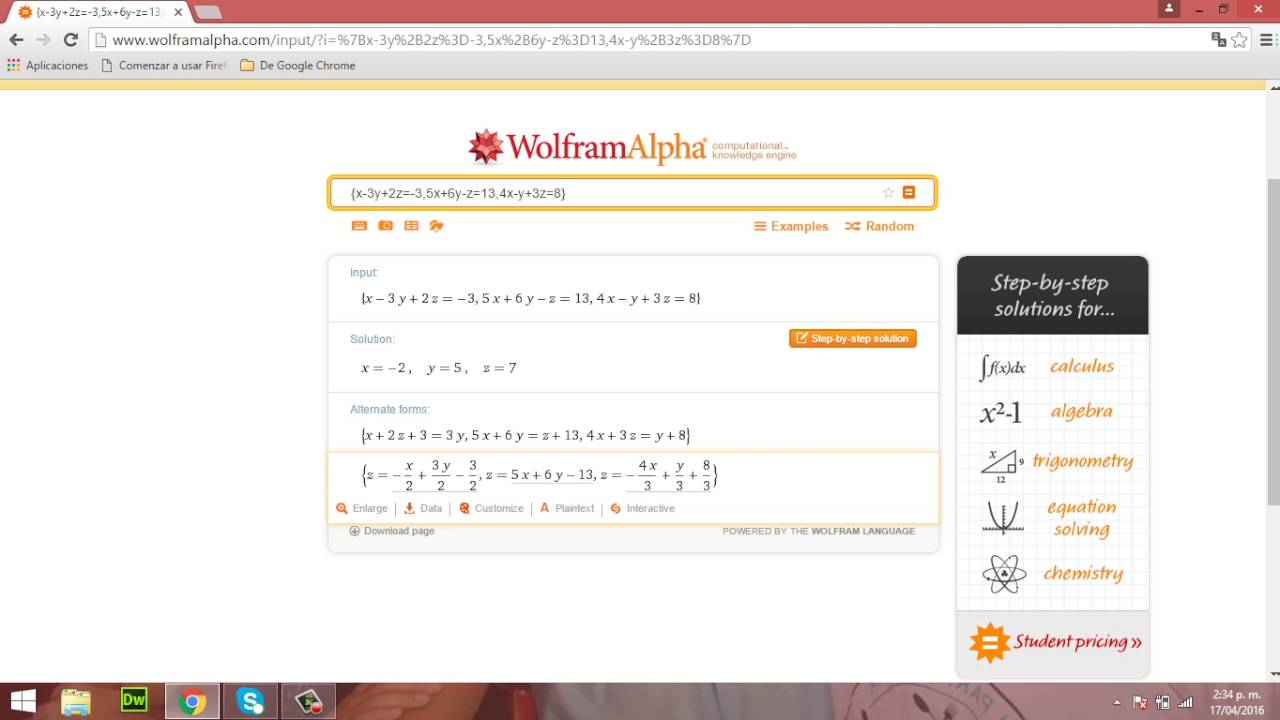Bookmark this page with the star icon
Viewport: 1280px width, 720px height.
pyautogui.click(x=1239, y=40)
